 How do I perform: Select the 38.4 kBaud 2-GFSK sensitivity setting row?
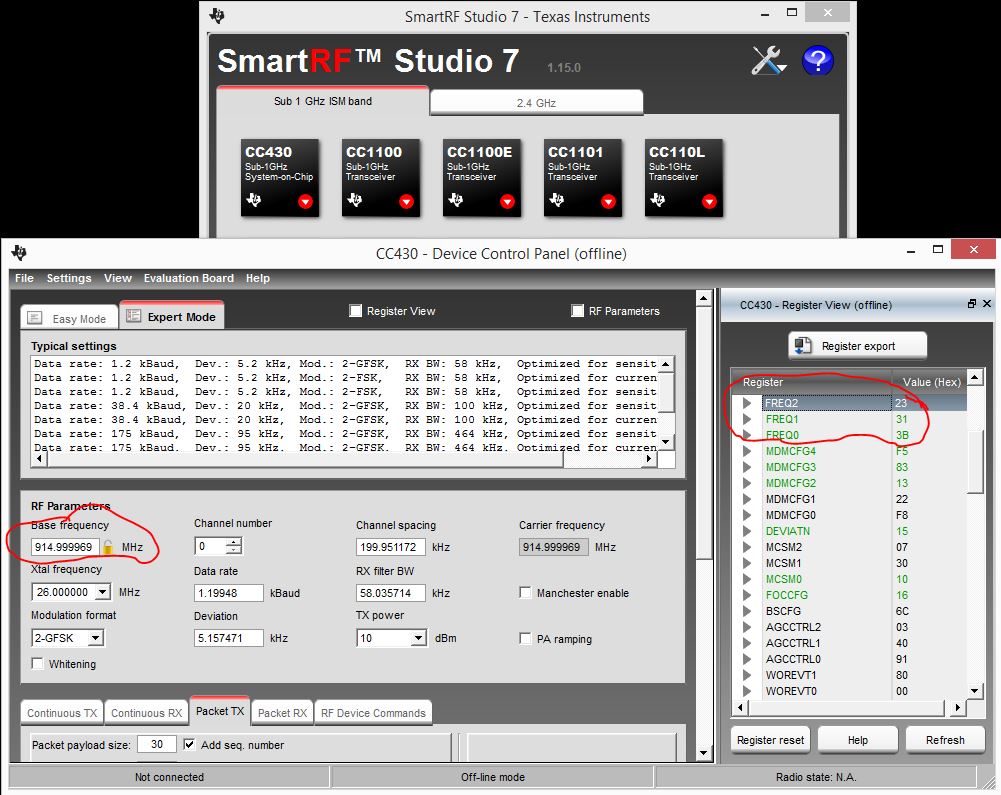(345, 405)
